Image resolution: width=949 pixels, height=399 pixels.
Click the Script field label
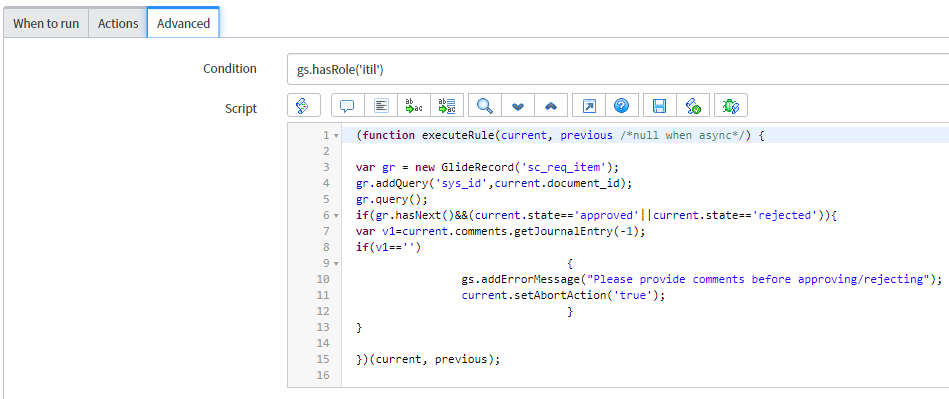coord(241,109)
